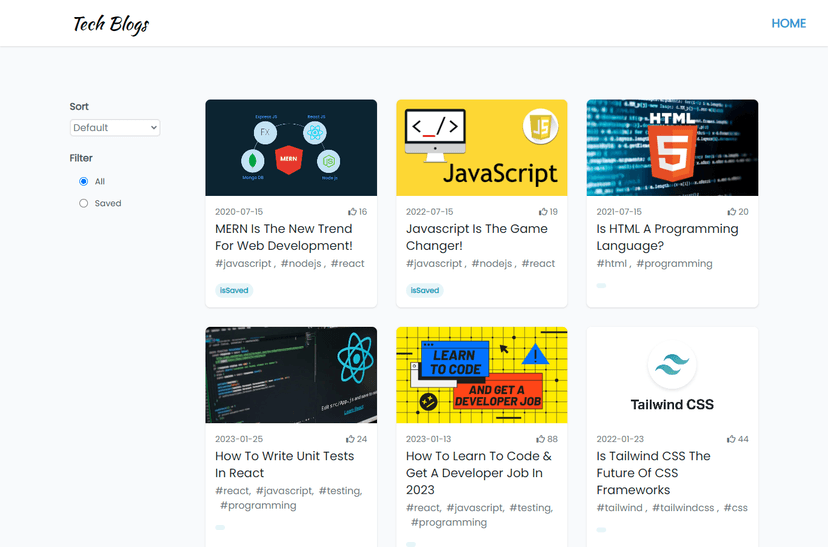Select the Saved filter radio button

[83, 203]
